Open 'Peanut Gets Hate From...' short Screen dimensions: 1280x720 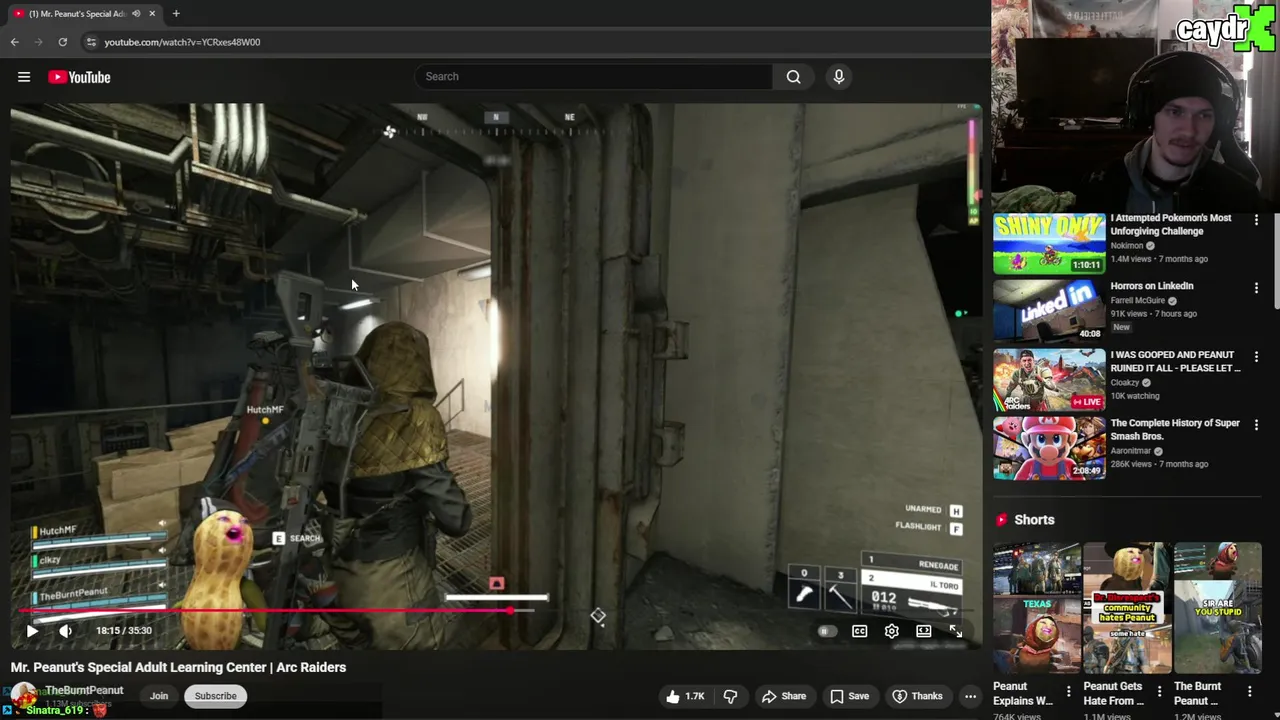(1127, 608)
